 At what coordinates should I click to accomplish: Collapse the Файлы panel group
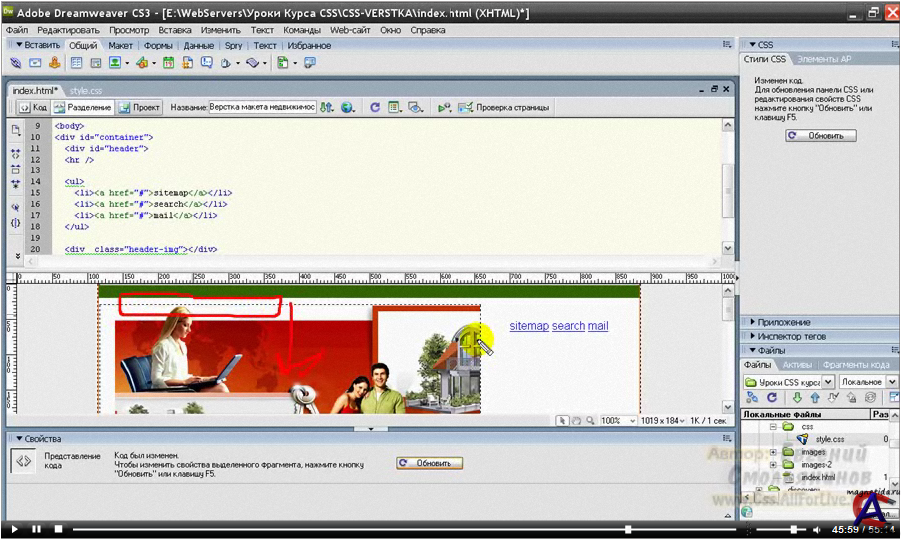click(752, 350)
